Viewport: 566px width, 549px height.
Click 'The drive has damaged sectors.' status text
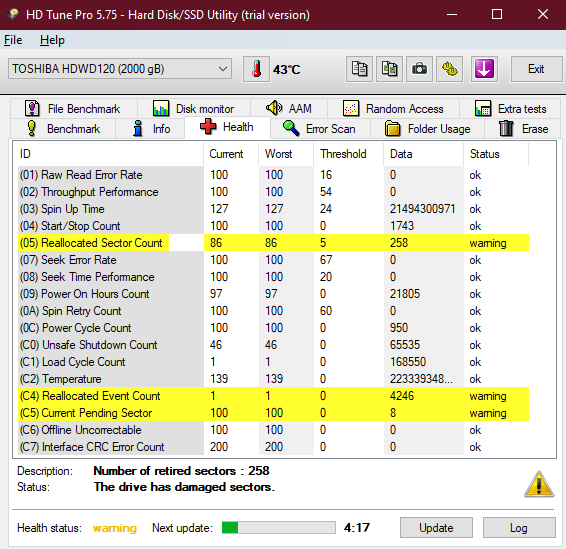pos(184,487)
